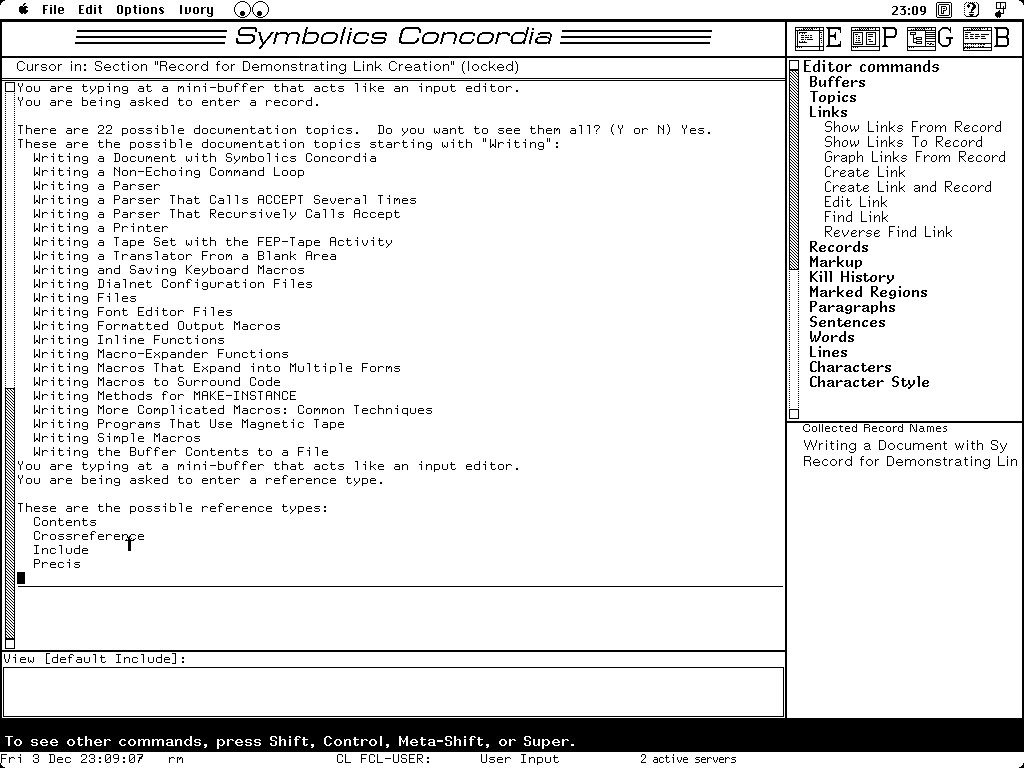
Task: Run the Find Link command under Edit Link
Action: [x=856, y=217]
